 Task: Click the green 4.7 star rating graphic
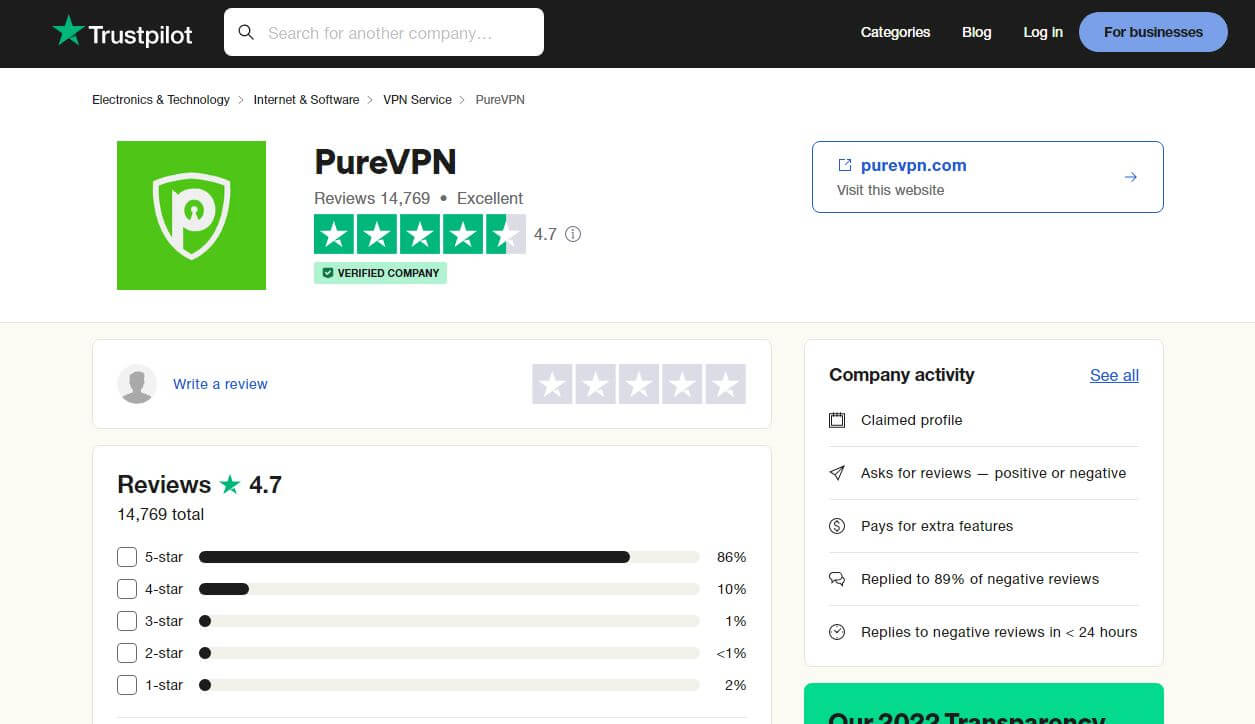(420, 234)
